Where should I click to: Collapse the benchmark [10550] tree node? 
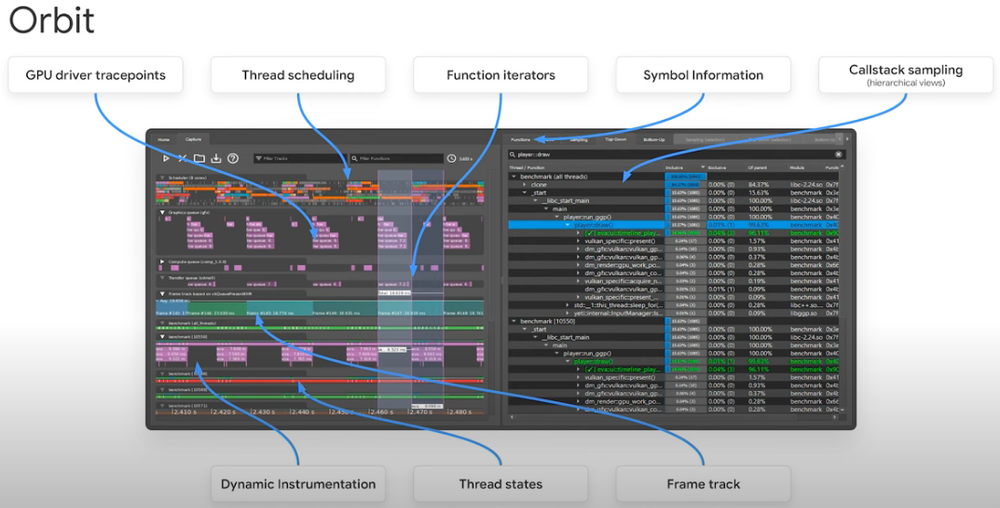point(514,321)
